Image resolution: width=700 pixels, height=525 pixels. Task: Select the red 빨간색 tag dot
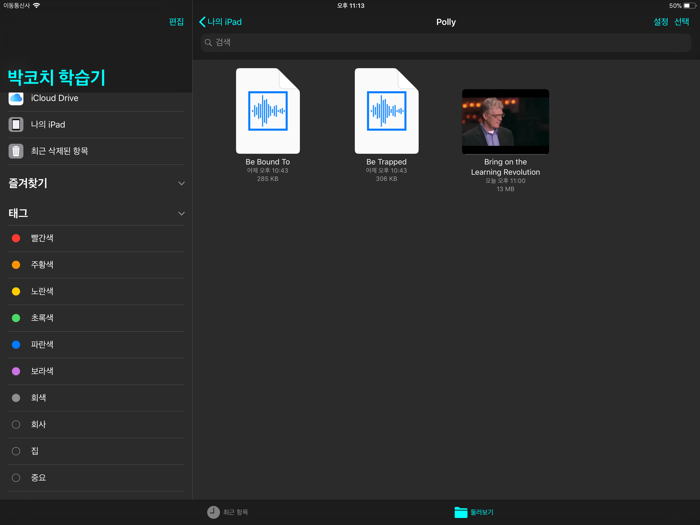(x=16, y=238)
